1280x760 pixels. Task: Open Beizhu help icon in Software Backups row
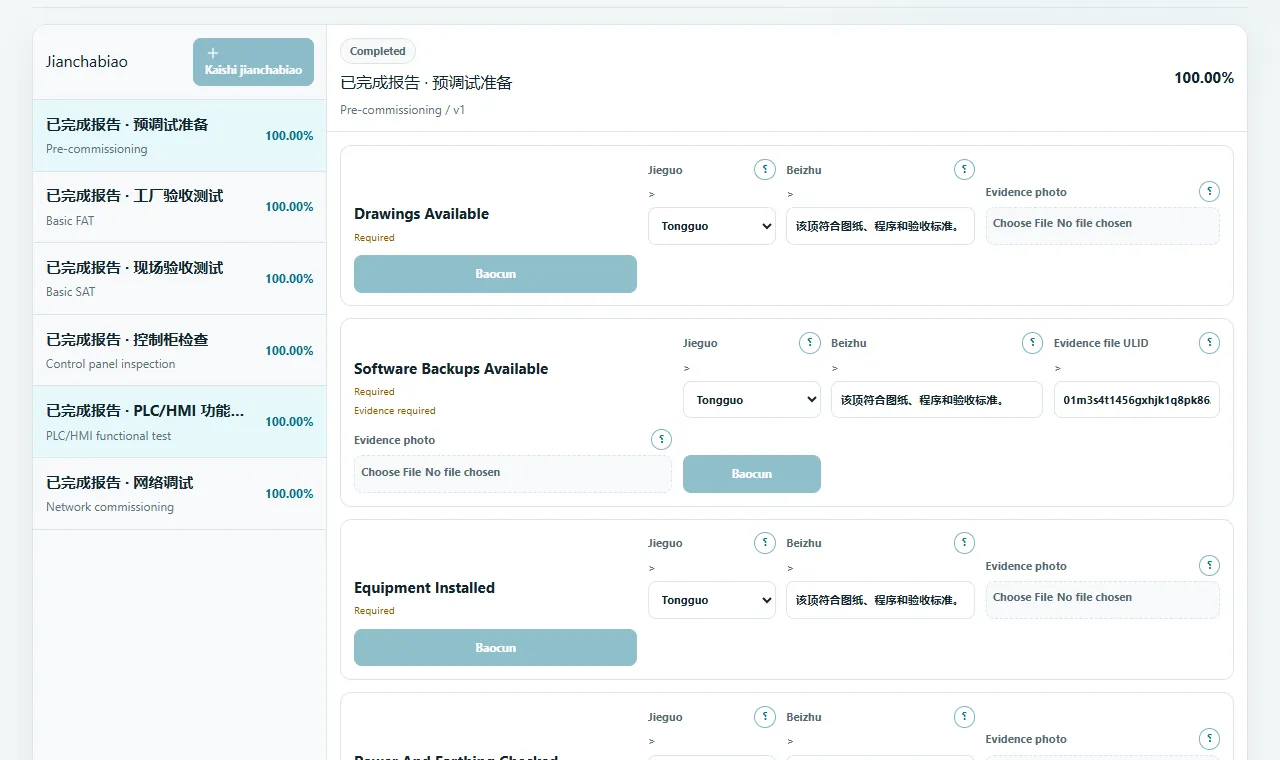(x=1032, y=343)
